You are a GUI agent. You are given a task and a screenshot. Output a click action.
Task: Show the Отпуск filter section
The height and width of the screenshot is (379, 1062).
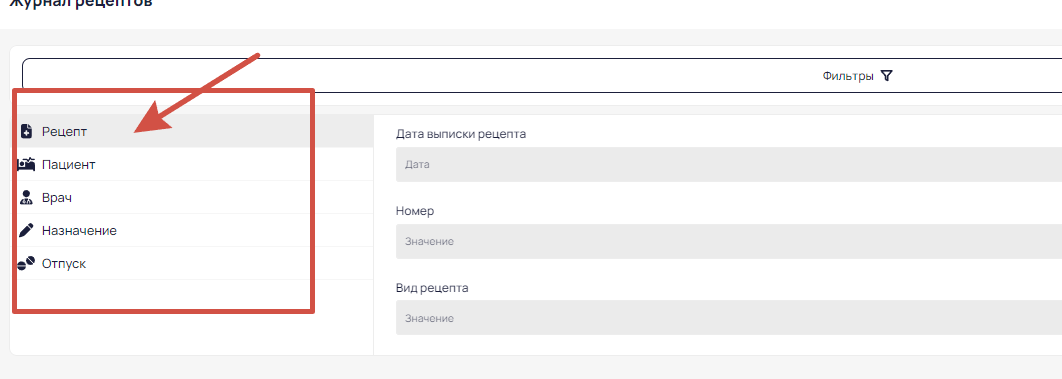click(x=193, y=264)
